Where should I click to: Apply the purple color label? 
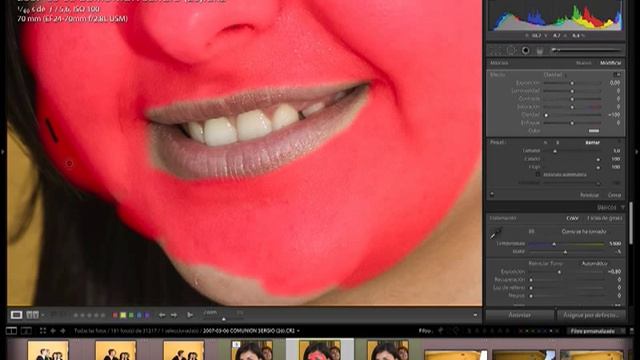(147, 315)
